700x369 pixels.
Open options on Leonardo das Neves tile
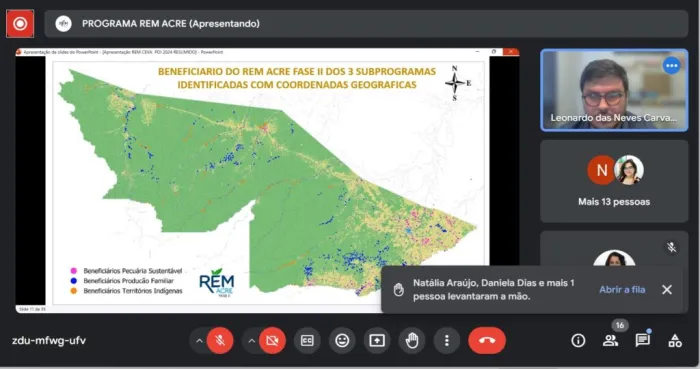672,66
